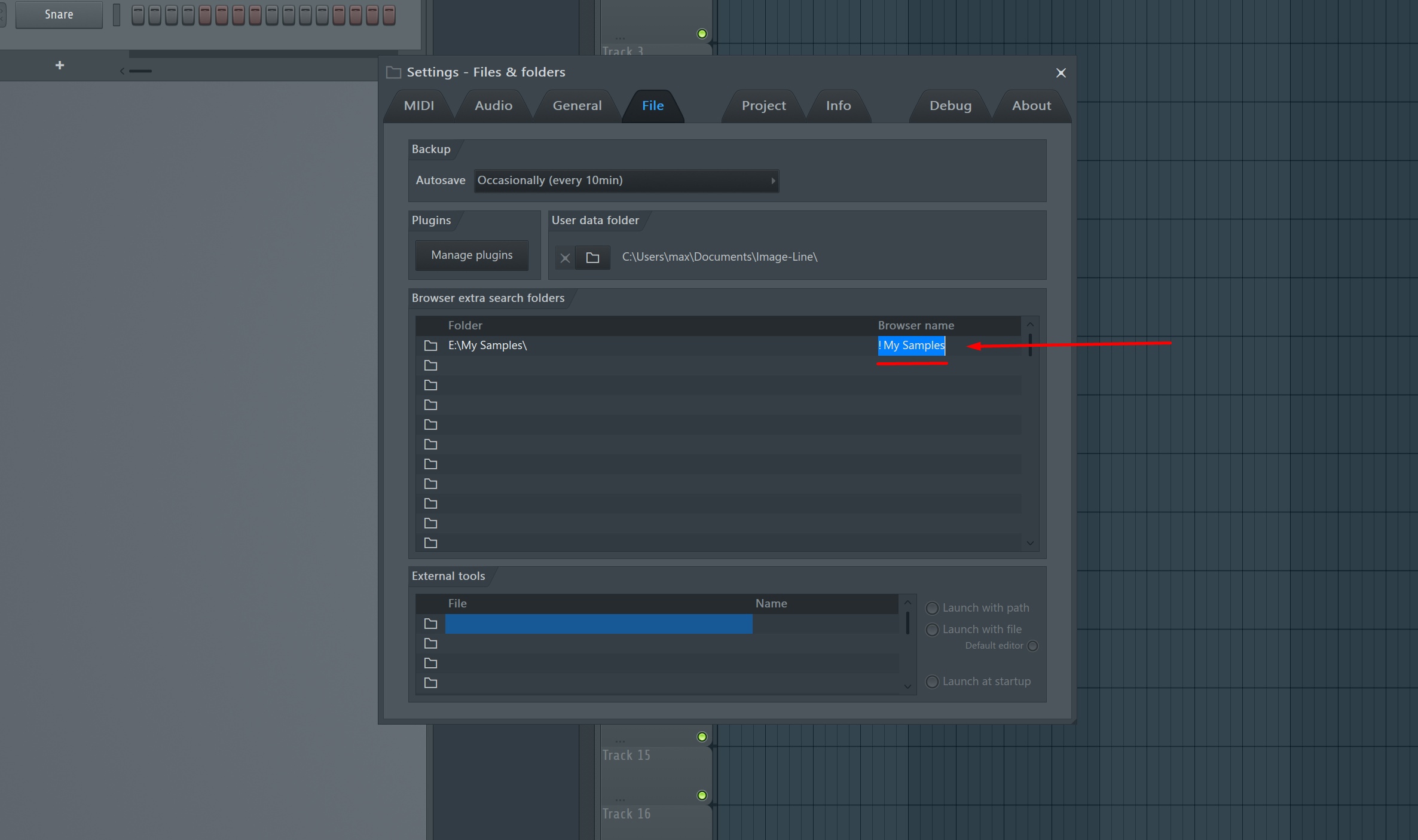Viewport: 1418px width, 840px height.
Task: Click the Manage plugins button
Action: (x=472, y=255)
